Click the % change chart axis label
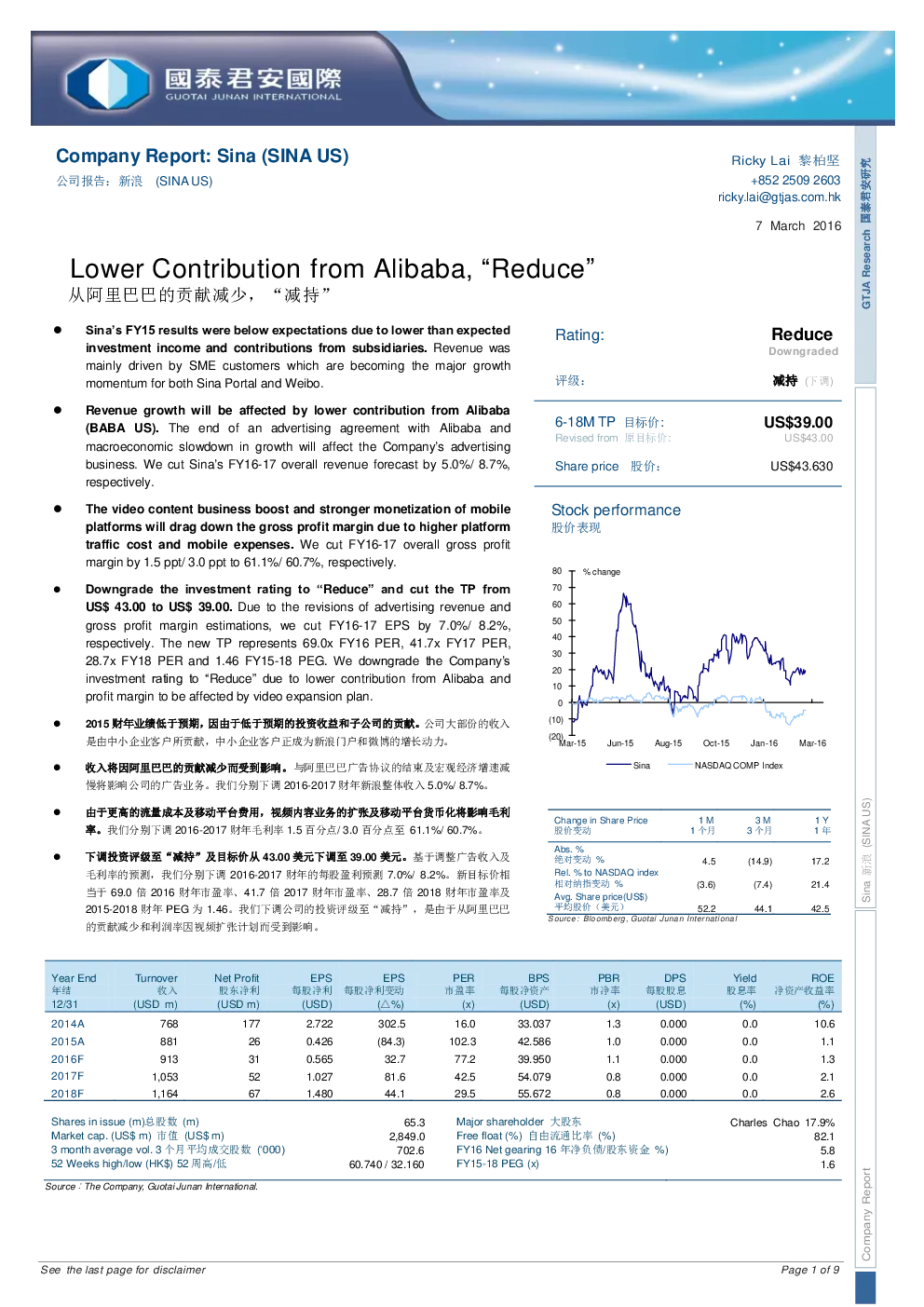This screenshot has width=924, height=1307. click(602, 572)
